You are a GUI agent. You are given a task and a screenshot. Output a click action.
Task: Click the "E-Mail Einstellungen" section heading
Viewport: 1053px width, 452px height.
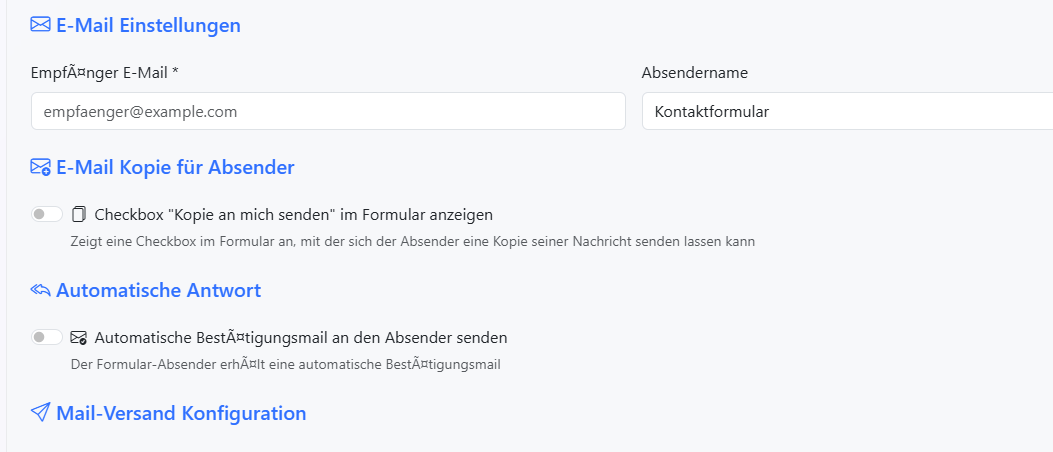[x=148, y=25]
